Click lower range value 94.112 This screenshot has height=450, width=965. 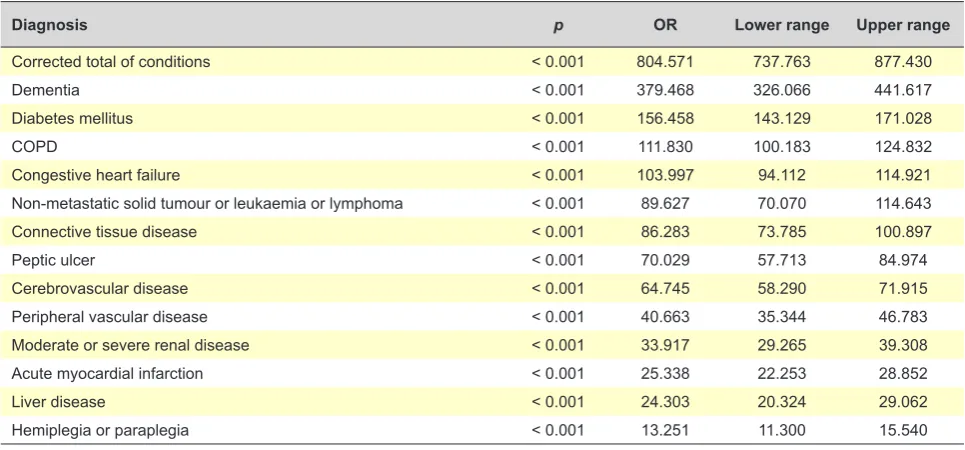tap(782, 175)
